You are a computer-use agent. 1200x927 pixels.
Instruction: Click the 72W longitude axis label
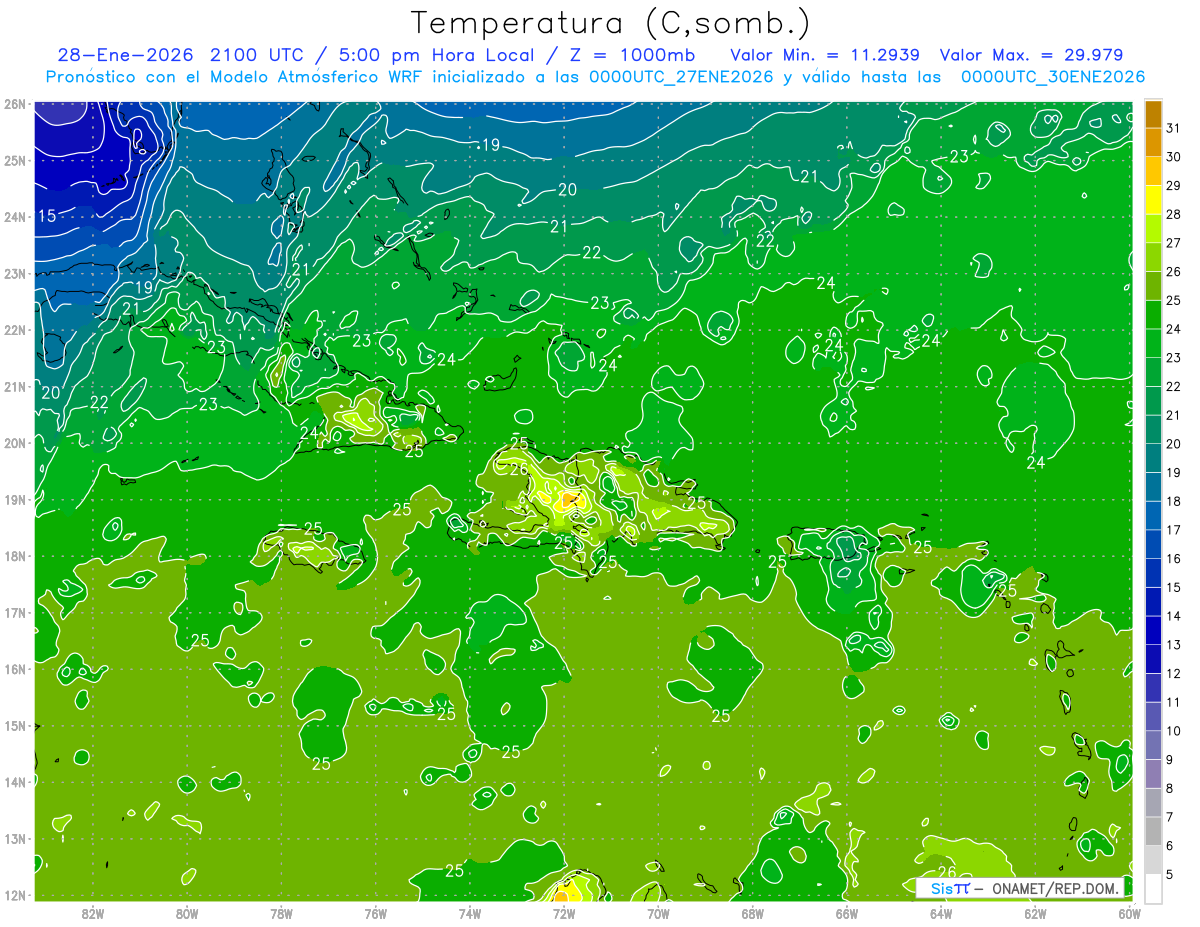pyautogui.click(x=564, y=913)
